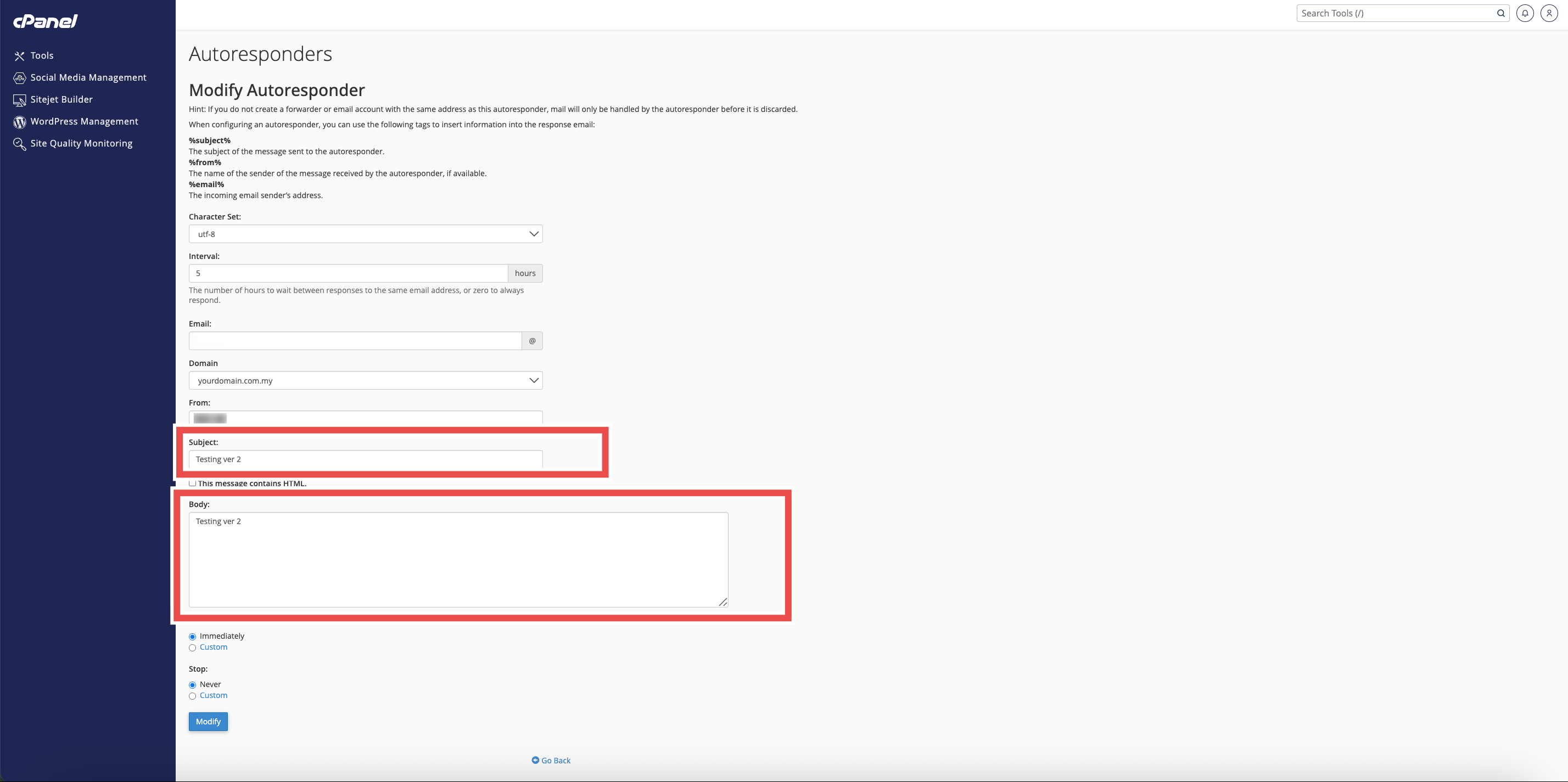The height and width of the screenshot is (782, 1568).
Task: Click the search magnifier icon
Action: 1501,13
